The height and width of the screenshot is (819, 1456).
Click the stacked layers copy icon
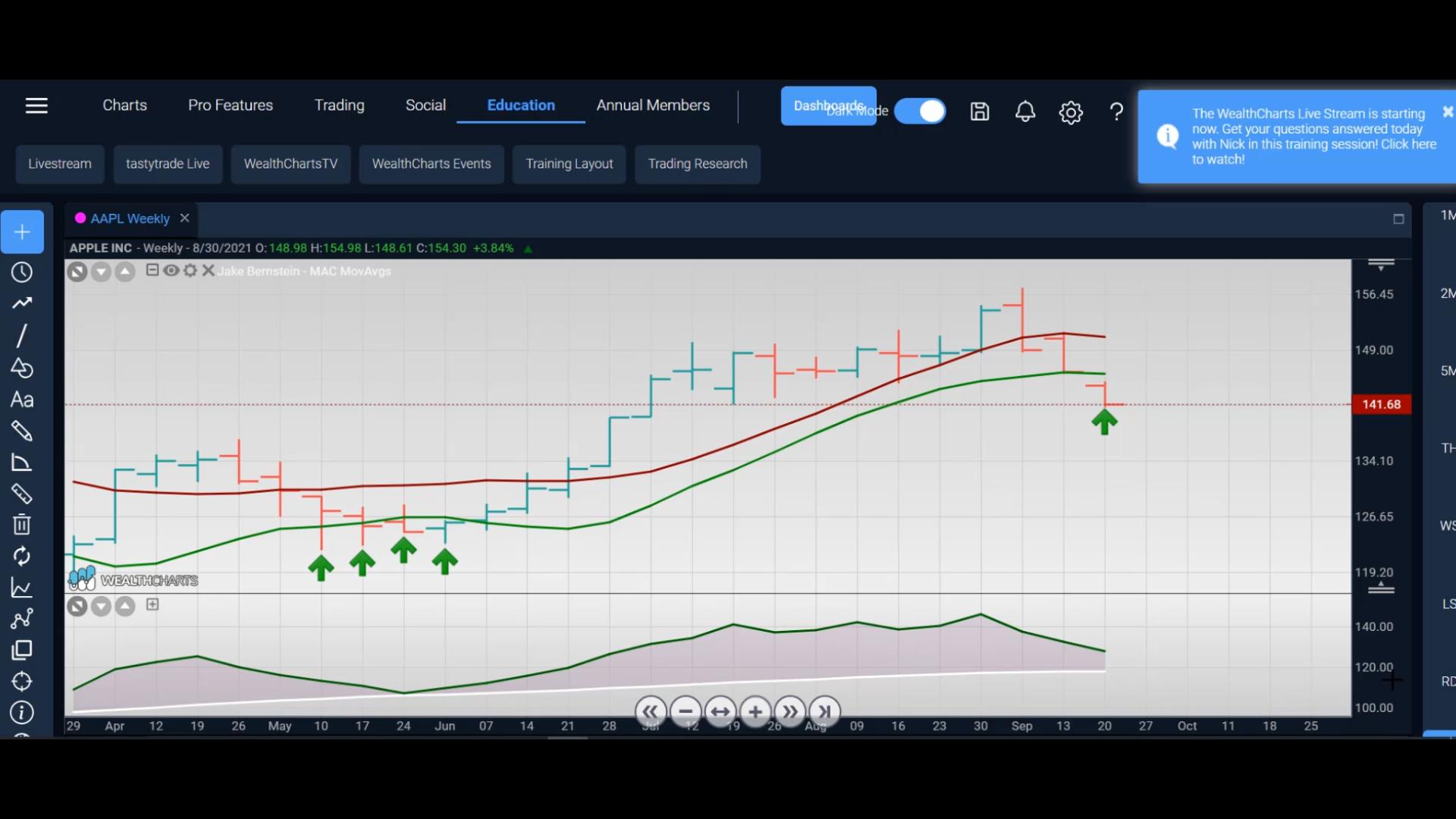(x=22, y=650)
